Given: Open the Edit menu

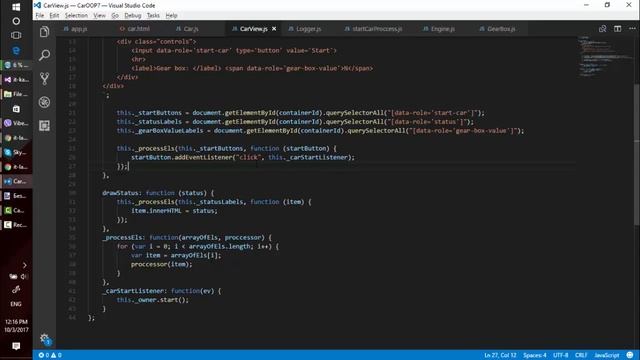Looking at the screenshot, I should tap(54, 16).
